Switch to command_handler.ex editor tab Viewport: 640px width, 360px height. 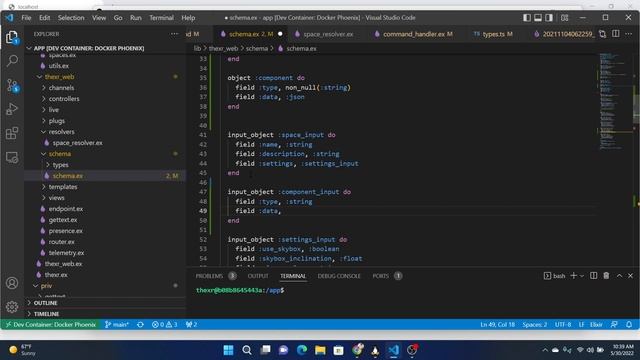click(413, 34)
